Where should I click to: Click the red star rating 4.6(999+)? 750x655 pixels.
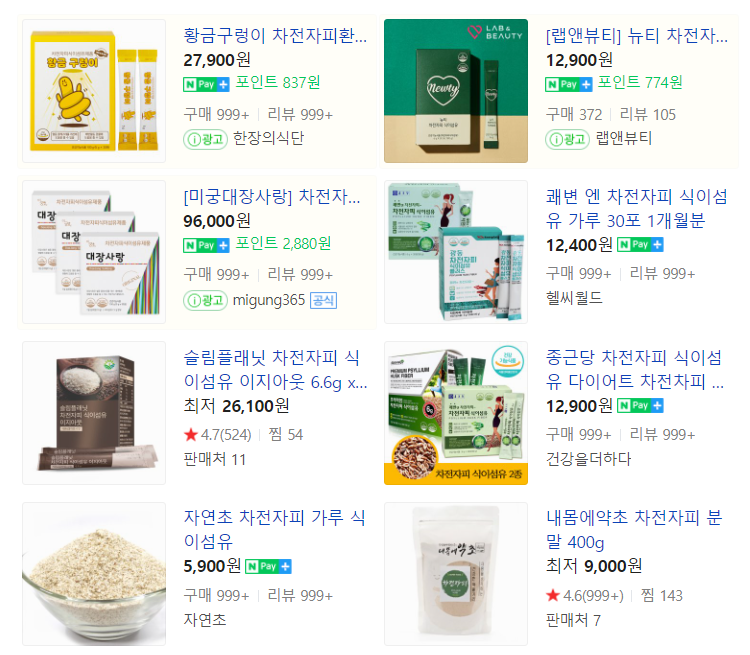point(585,596)
